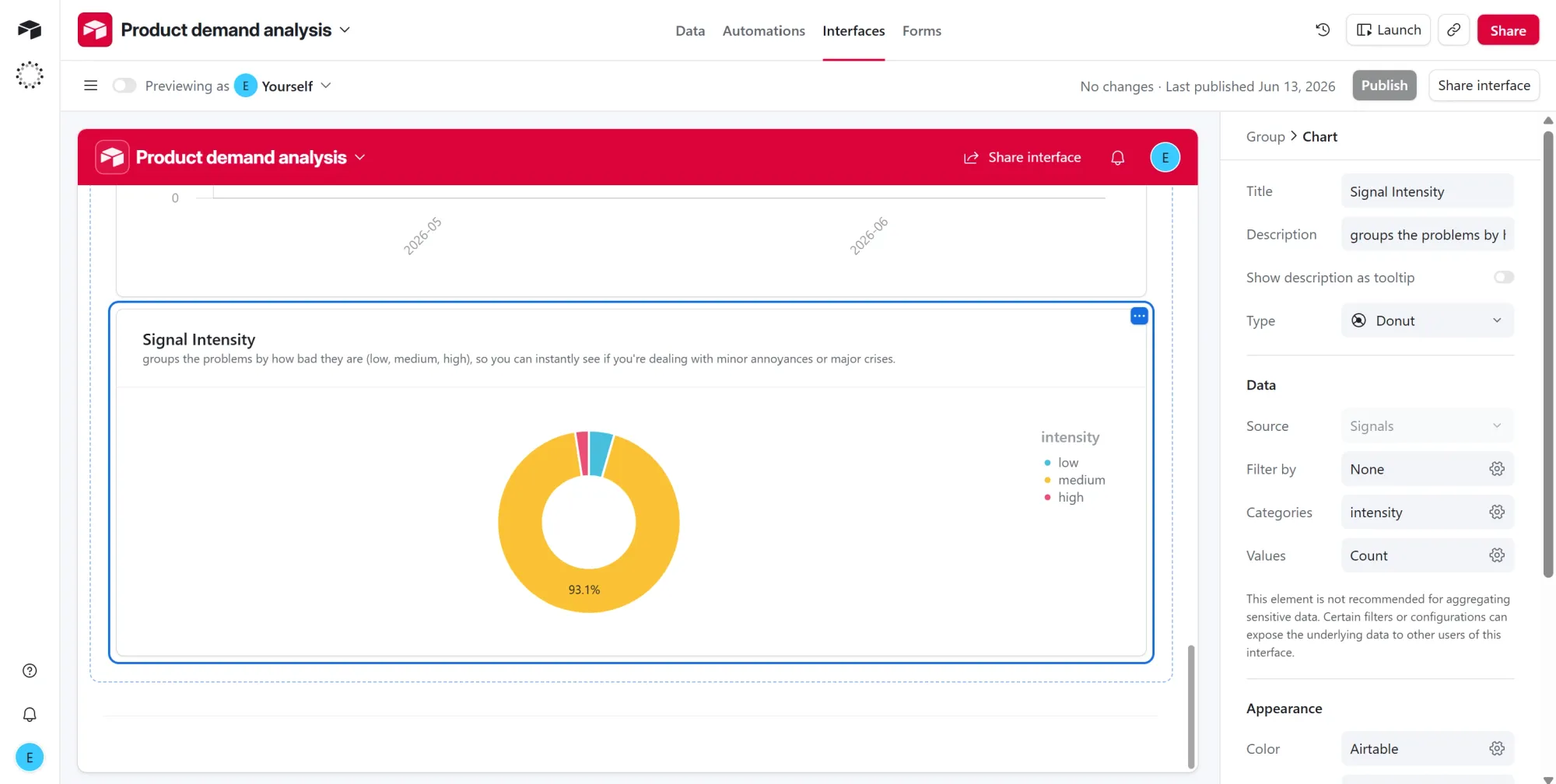Open the Forms tab
This screenshot has height=784, width=1556.
922,31
